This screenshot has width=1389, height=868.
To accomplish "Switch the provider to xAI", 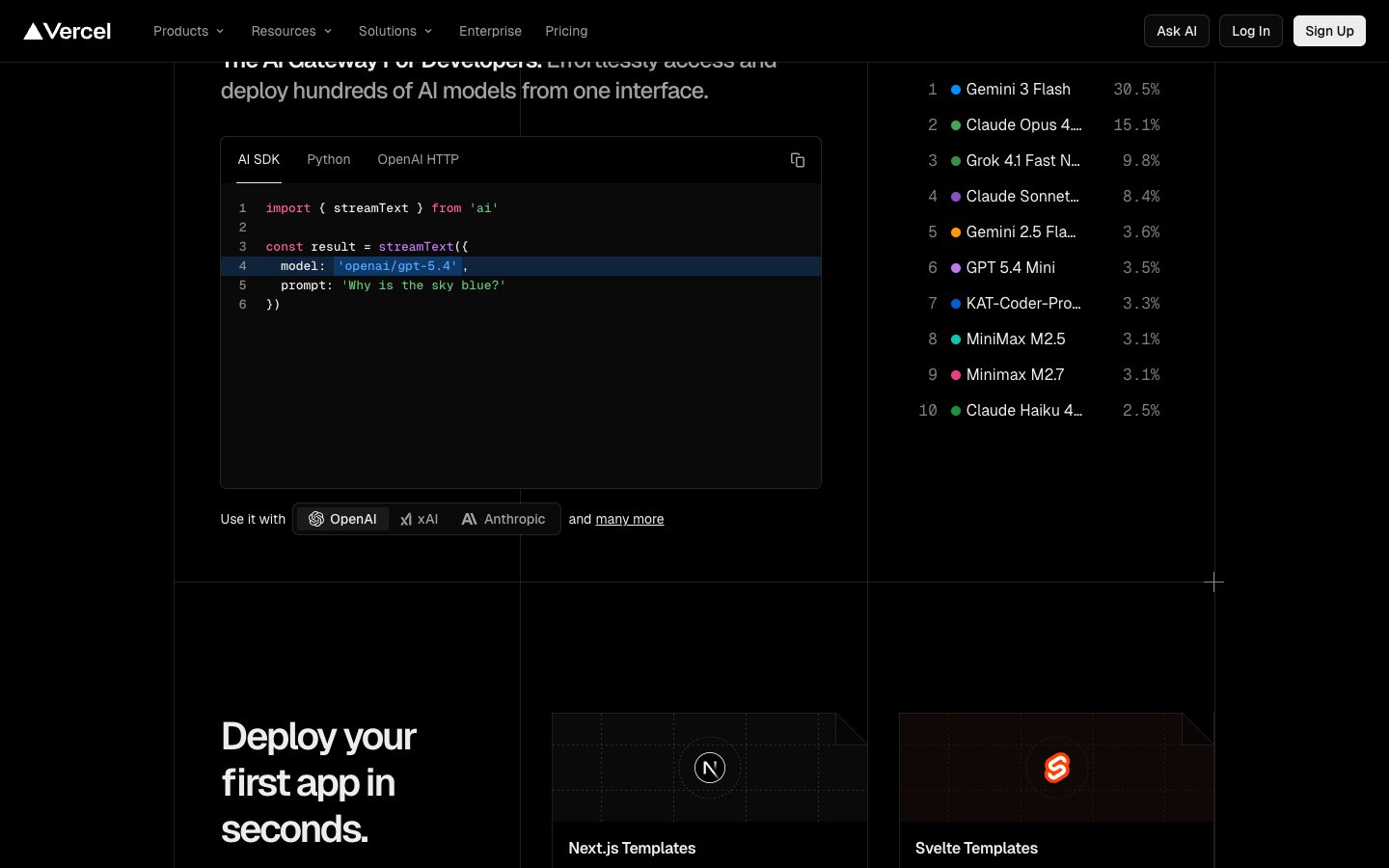I will (420, 519).
